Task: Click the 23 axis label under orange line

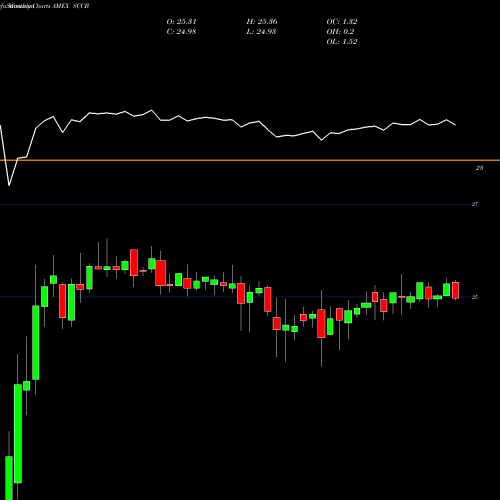Action: (479, 168)
